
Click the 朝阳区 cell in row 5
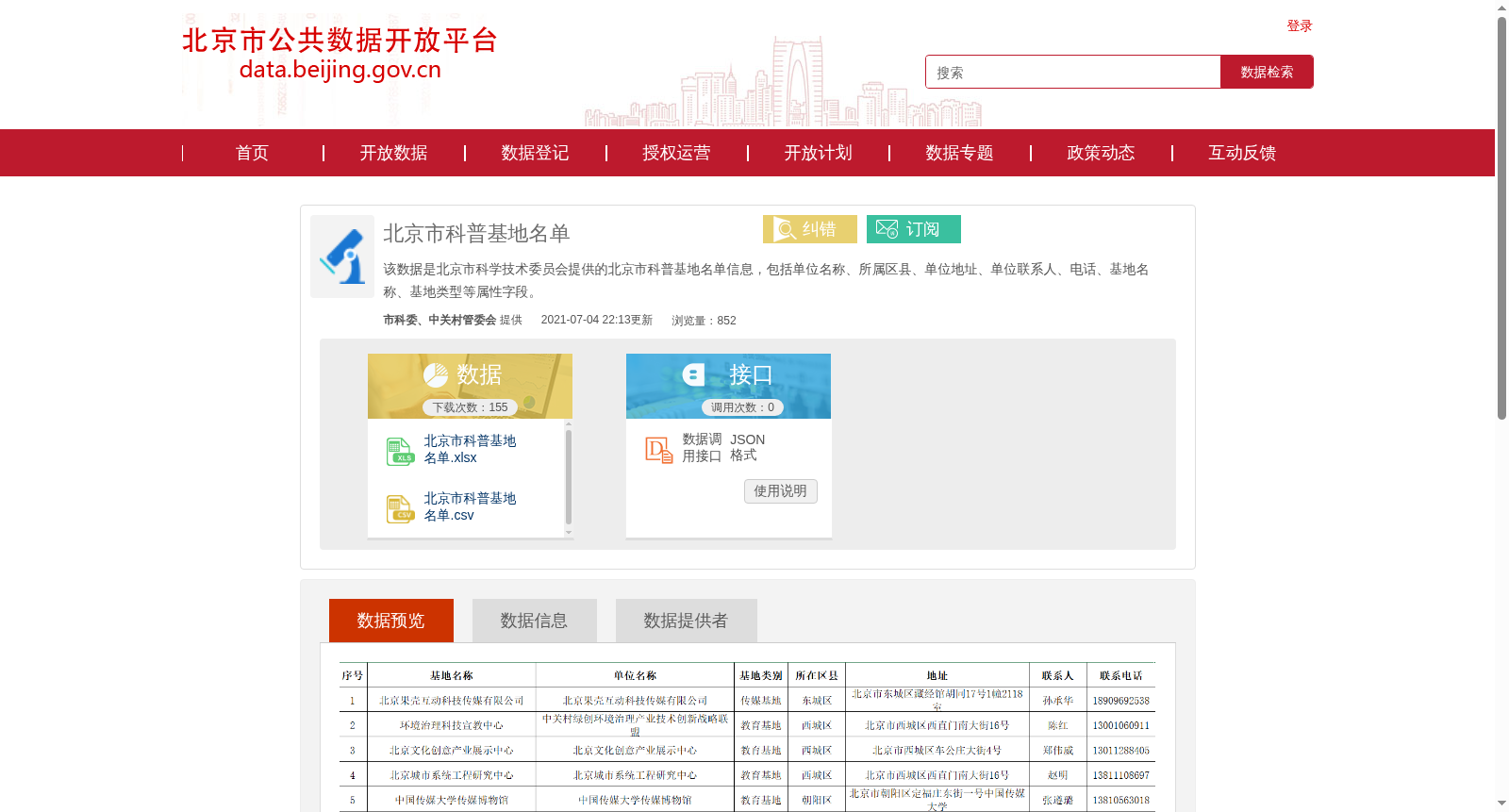817,800
